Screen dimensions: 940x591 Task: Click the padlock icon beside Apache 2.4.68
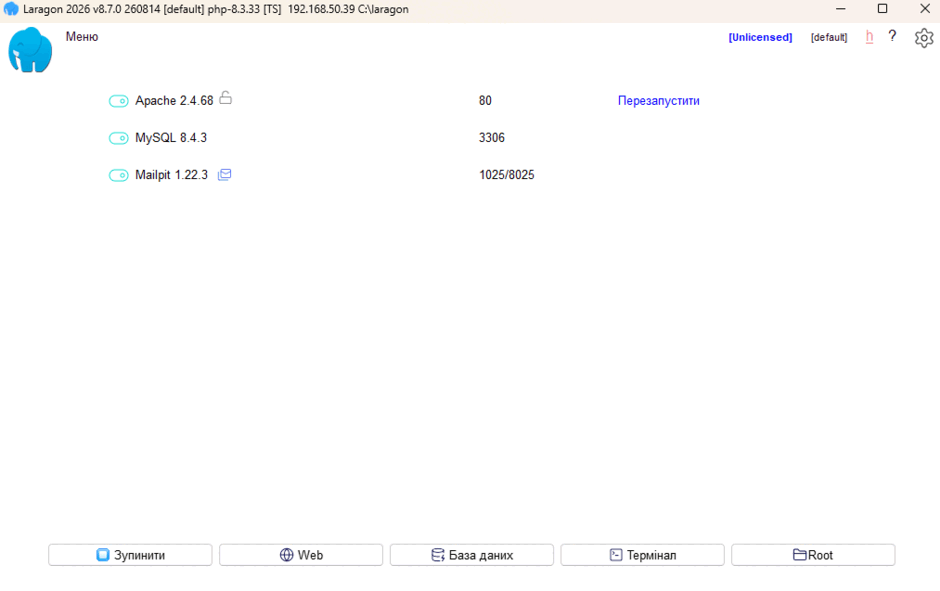coord(225,97)
